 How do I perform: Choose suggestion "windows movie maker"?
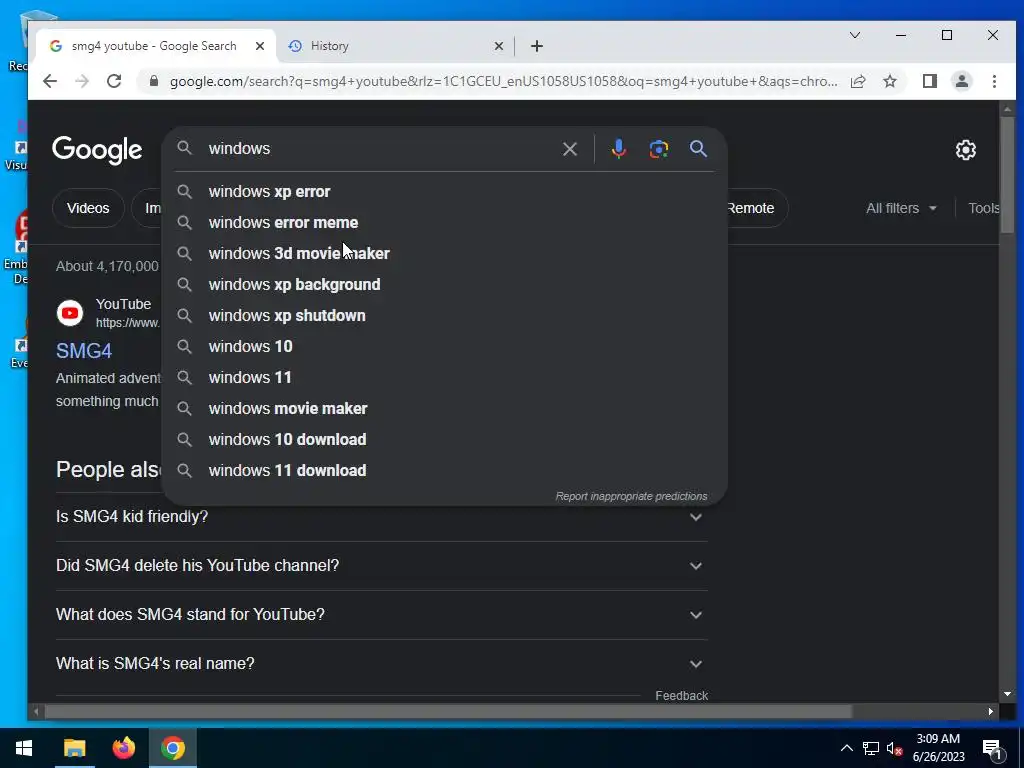click(444, 409)
